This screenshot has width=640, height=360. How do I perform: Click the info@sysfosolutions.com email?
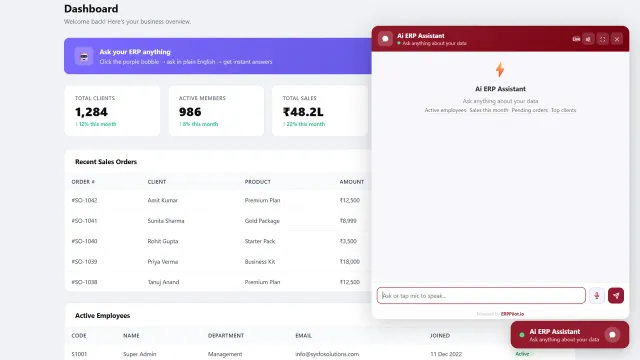coord(327,354)
